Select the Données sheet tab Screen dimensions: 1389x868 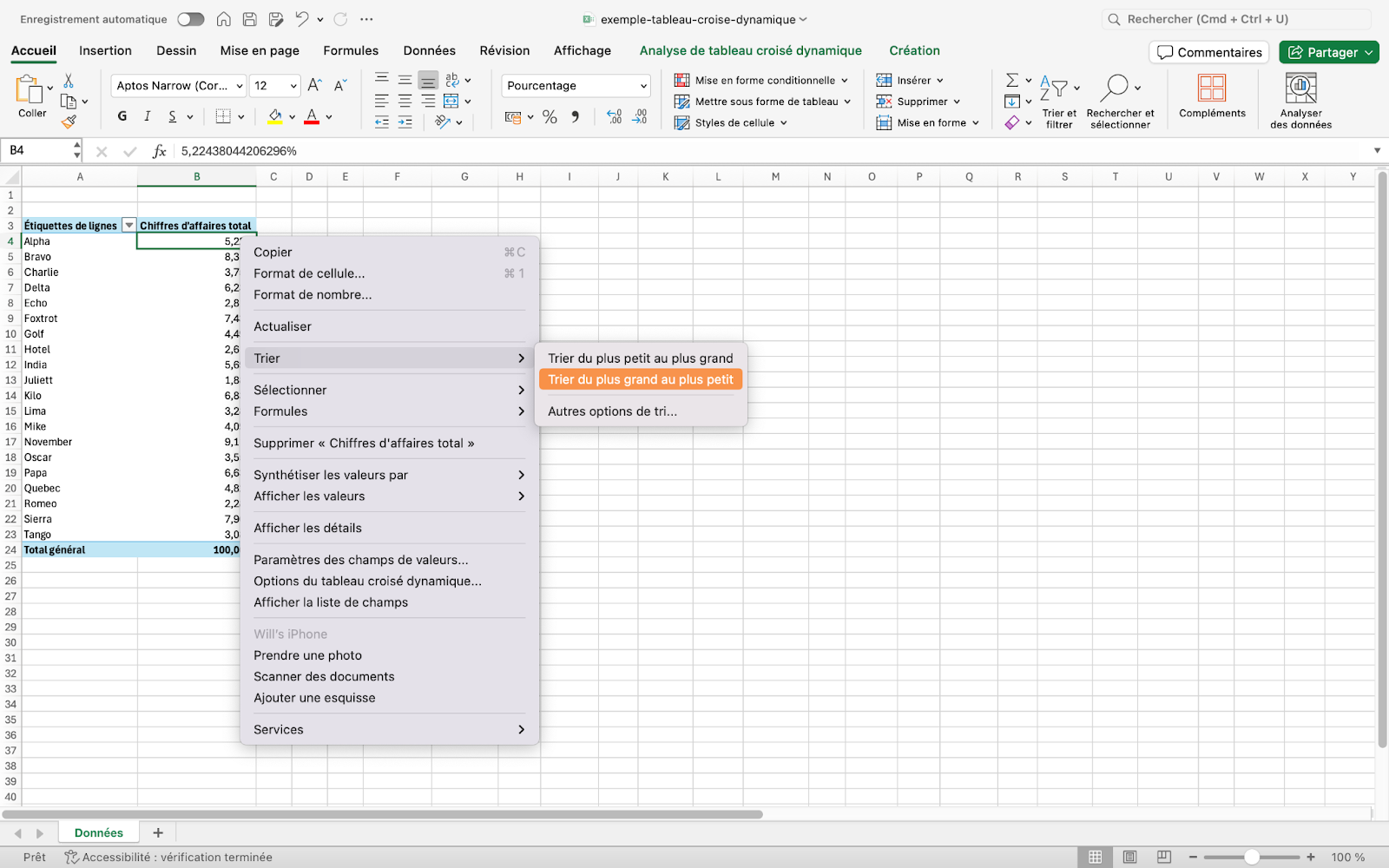[x=99, y=832]
